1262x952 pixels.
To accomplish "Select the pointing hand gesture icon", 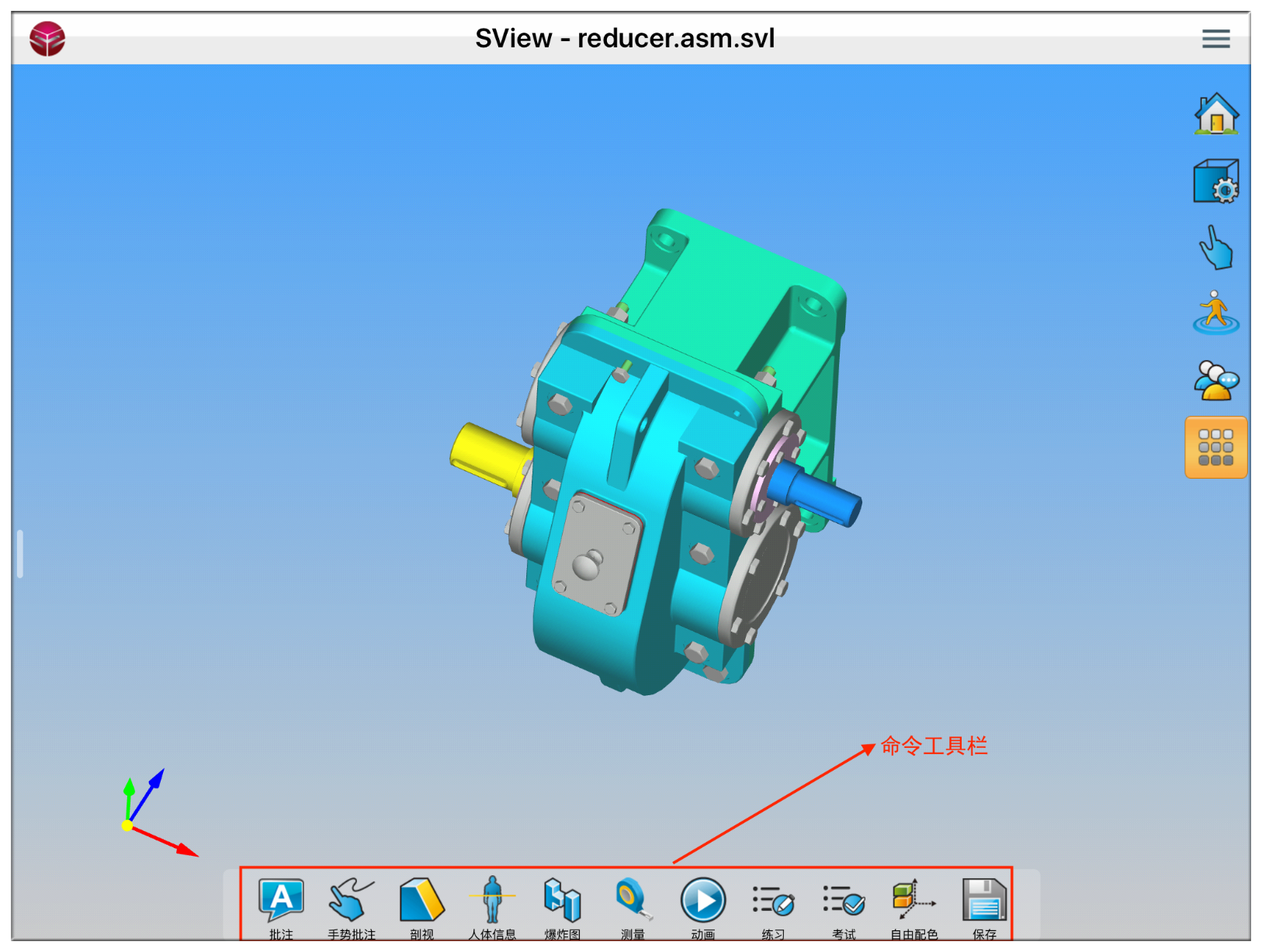I will pos(1216,248).
